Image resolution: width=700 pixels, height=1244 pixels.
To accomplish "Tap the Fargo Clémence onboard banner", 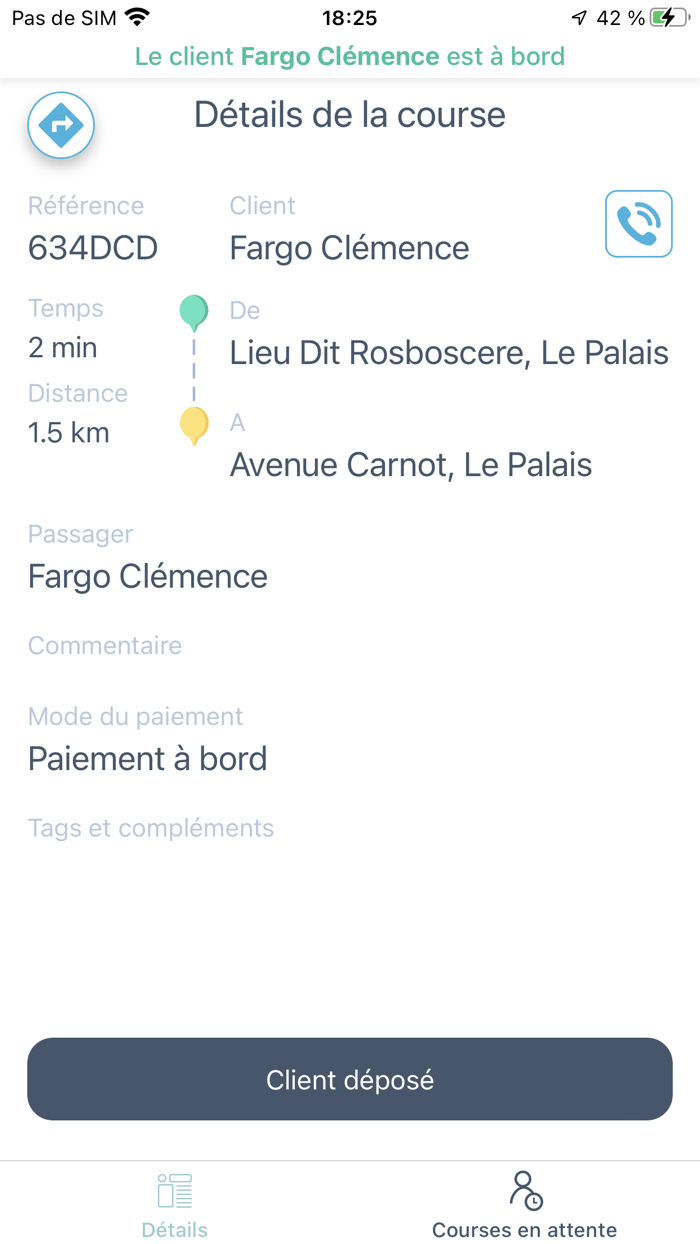I will coord(349,56).
